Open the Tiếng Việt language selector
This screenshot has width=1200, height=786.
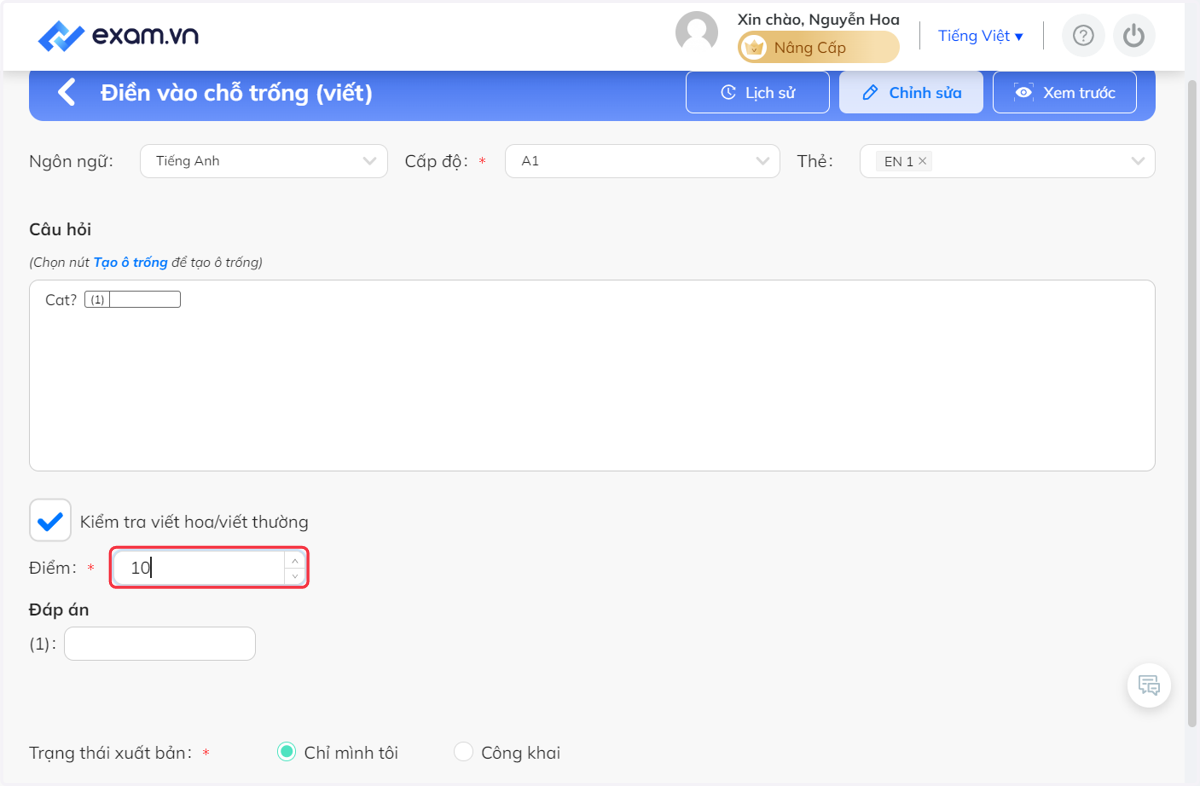pyautogui.click(x=980, y=36)
